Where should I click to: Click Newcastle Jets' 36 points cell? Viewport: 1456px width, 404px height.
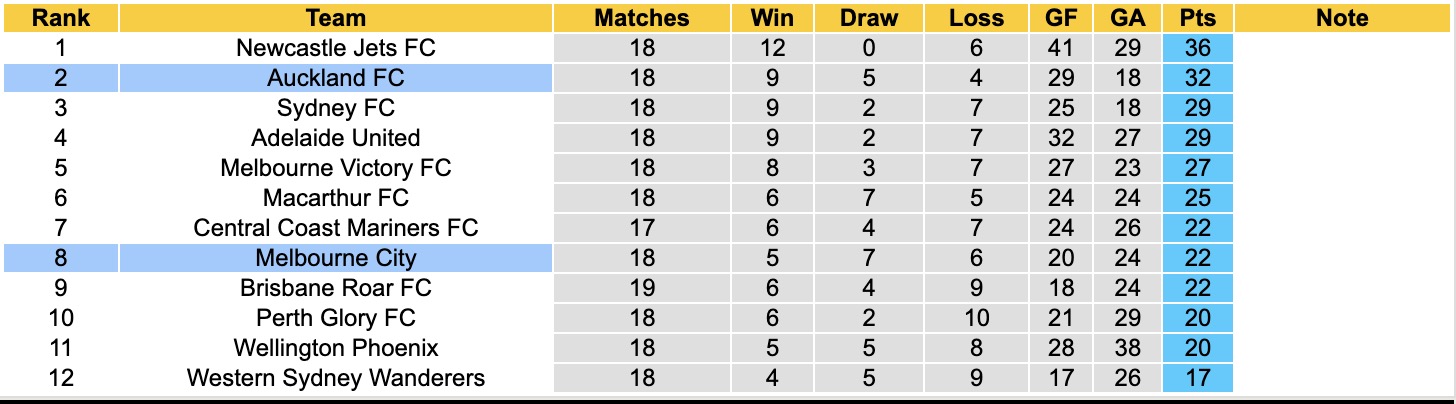1198,48
